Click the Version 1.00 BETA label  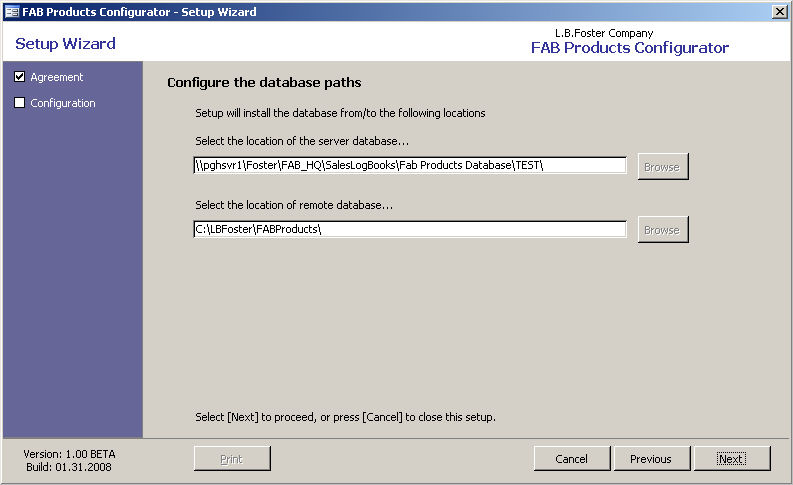click(69, 454)
